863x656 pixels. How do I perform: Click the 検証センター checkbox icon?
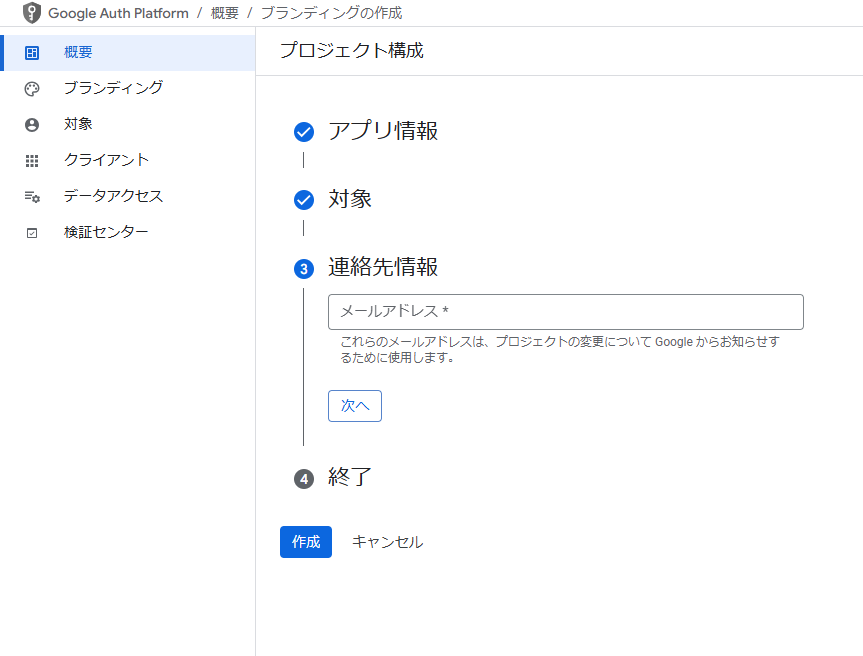point(32,233)
